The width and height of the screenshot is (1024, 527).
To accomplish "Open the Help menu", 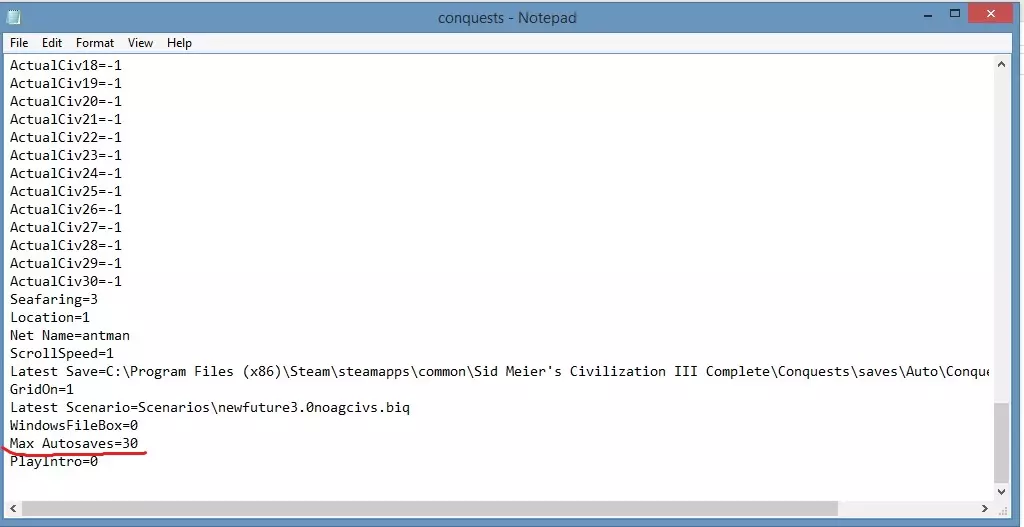I will pyautogui.click(x=179, y=43).
